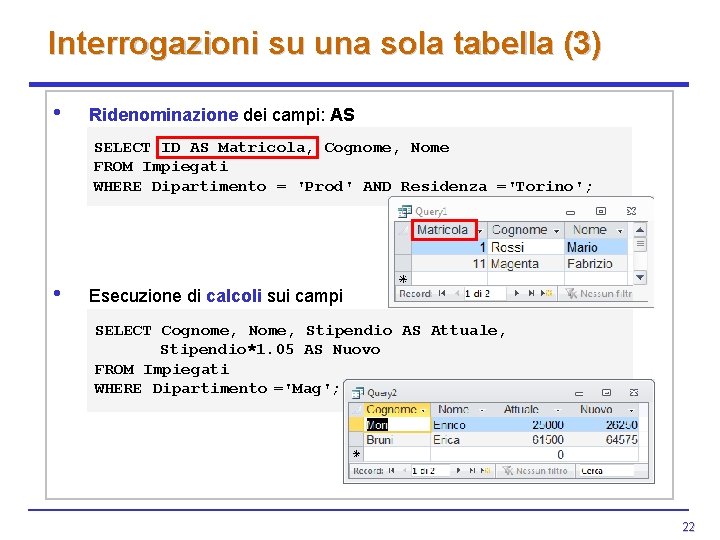The height and width of the screenshot is (540, 720).
Task: Go to previous record in Query2
Action: click(405, 471)
